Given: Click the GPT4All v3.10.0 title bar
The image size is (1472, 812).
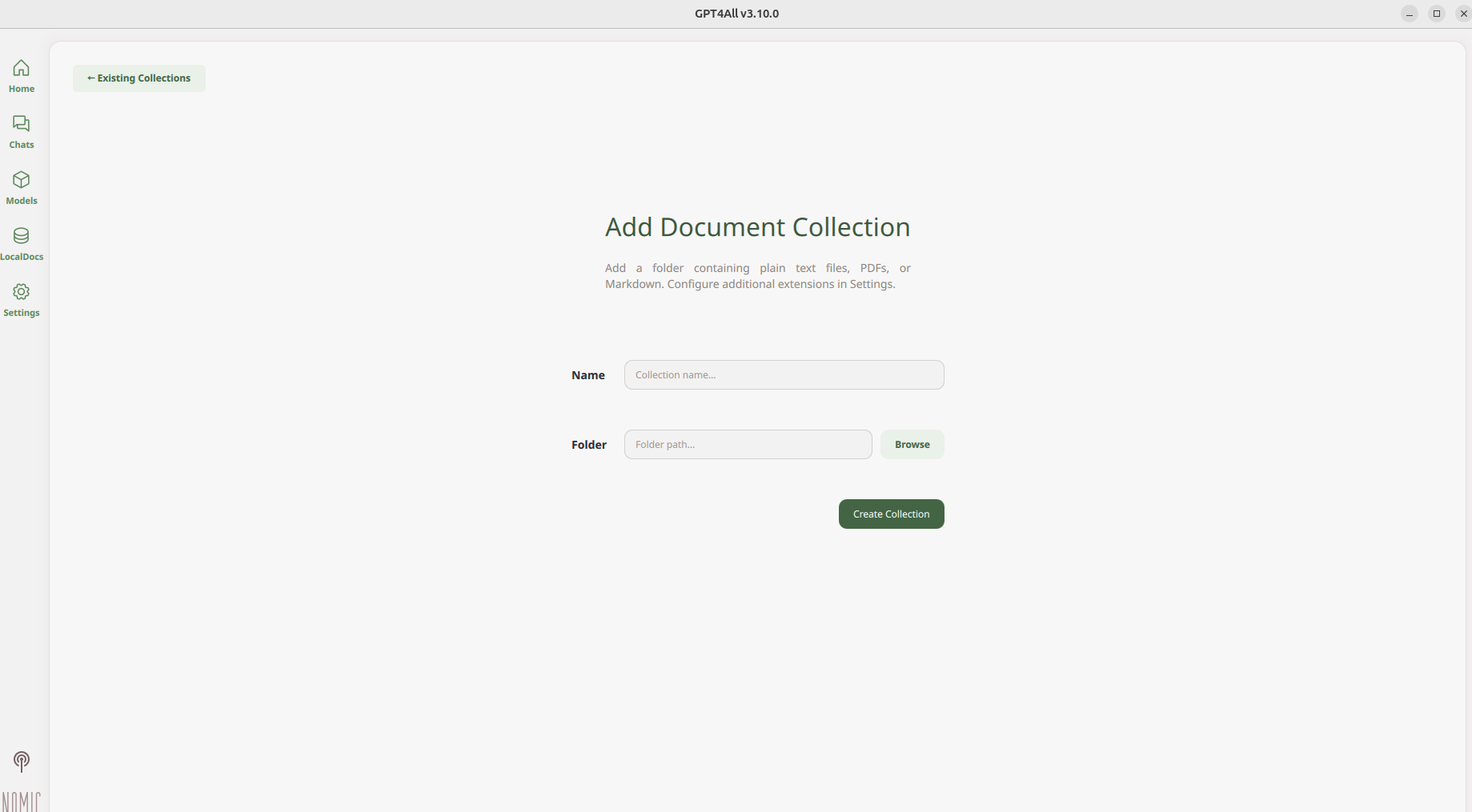Looking at the screenshot, I should (x=736, y=14).
